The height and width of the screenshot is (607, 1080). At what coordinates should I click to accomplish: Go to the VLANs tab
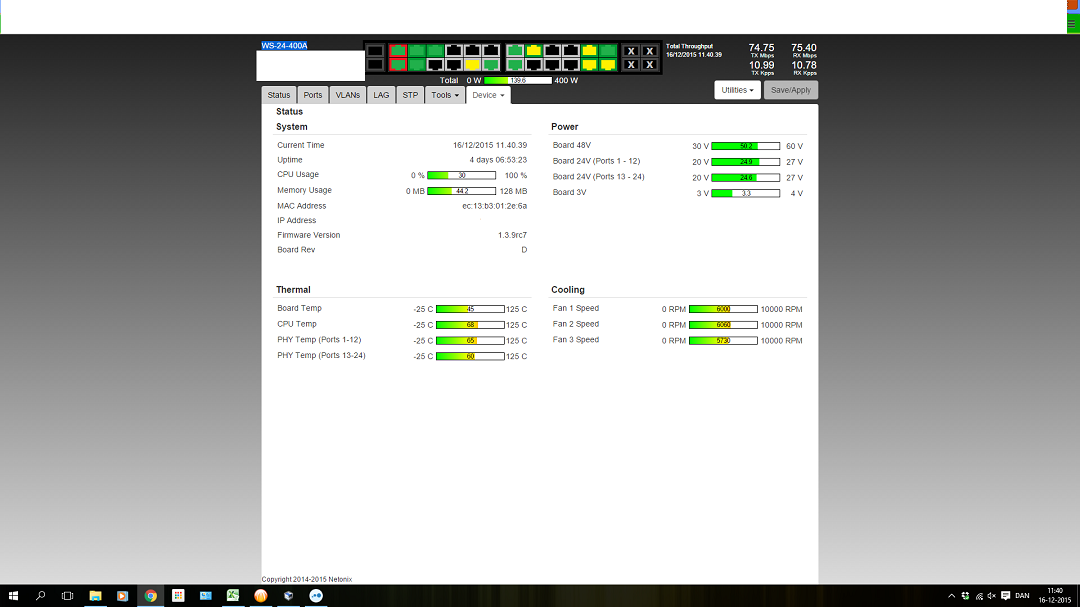point(347,95)
